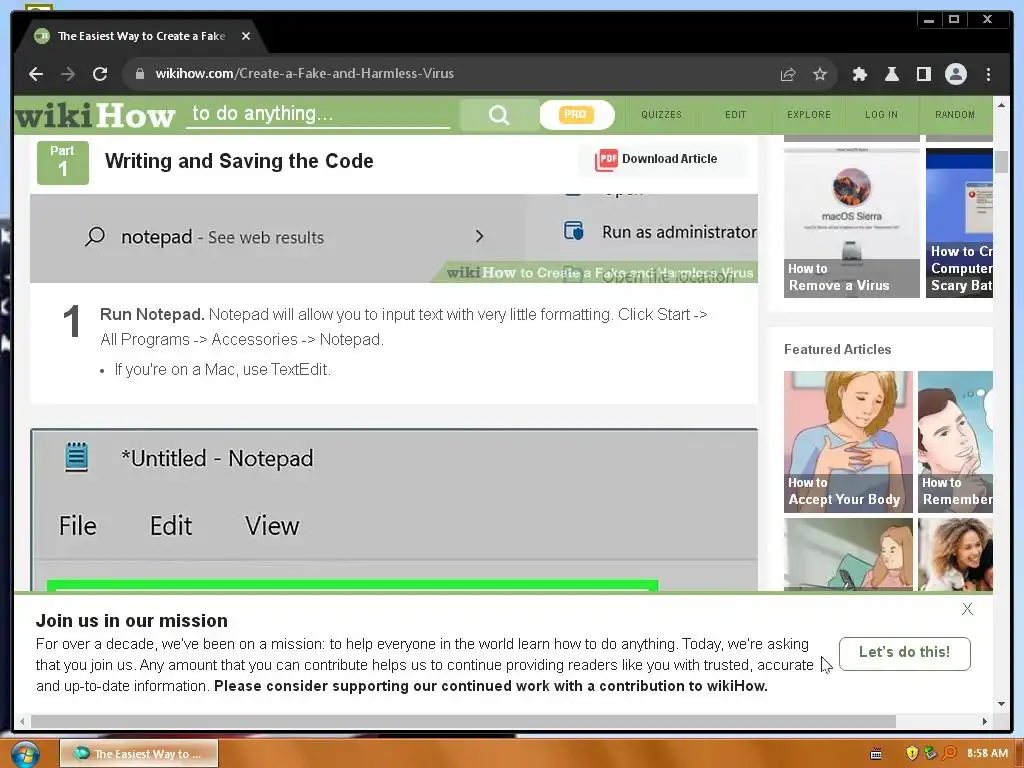Open 'How to Create Computer Scary Bat' thumbnail
The height and width of the screenshot is (768, 1024).
click(959, 223)
